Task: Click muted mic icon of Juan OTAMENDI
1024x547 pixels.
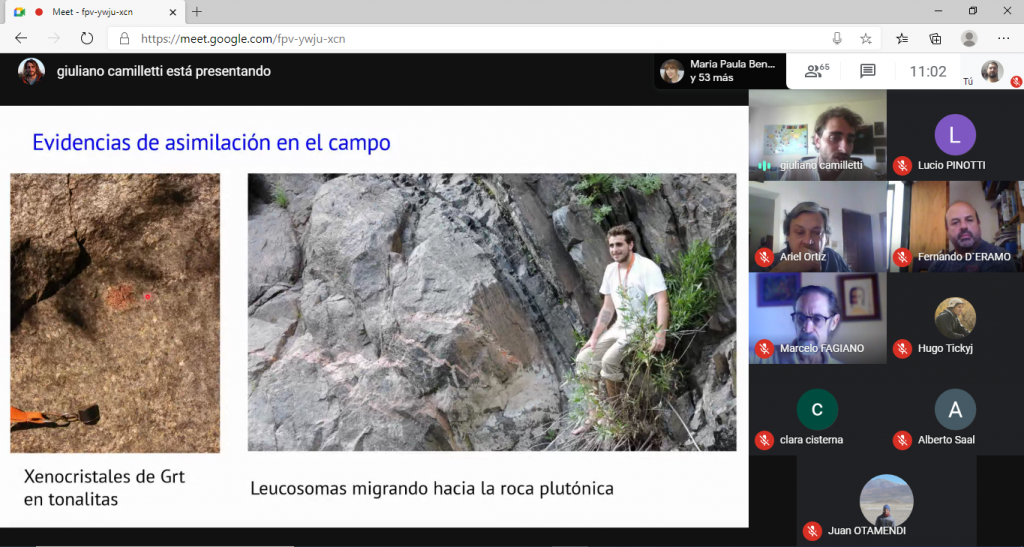Action: click(812, 531)
